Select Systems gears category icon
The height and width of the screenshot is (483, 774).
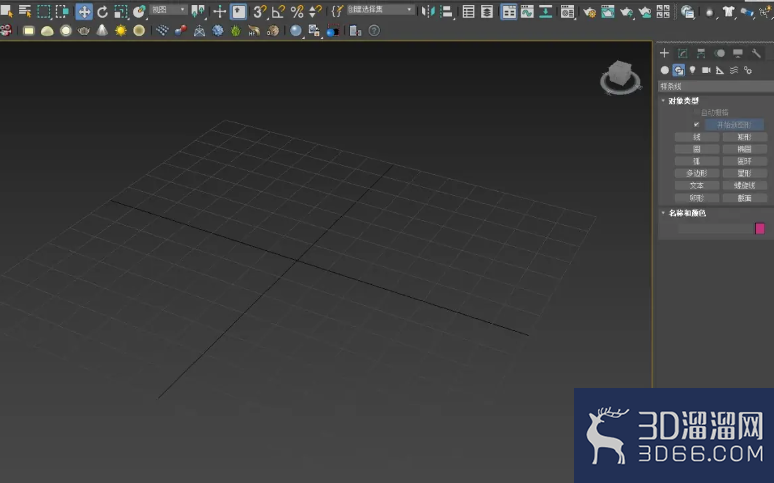point(748,70)
